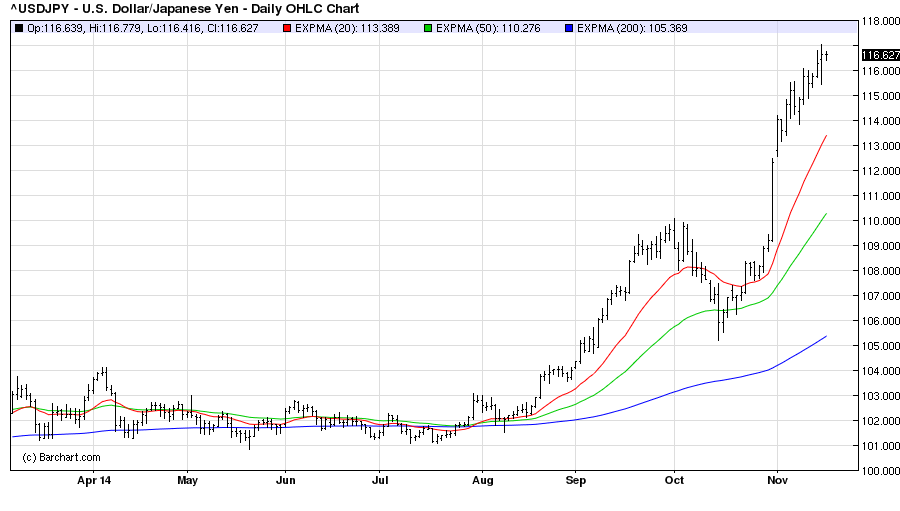900x511 pixels.
Task: Click the black OHLC legend square
Action: coord(20,28)
